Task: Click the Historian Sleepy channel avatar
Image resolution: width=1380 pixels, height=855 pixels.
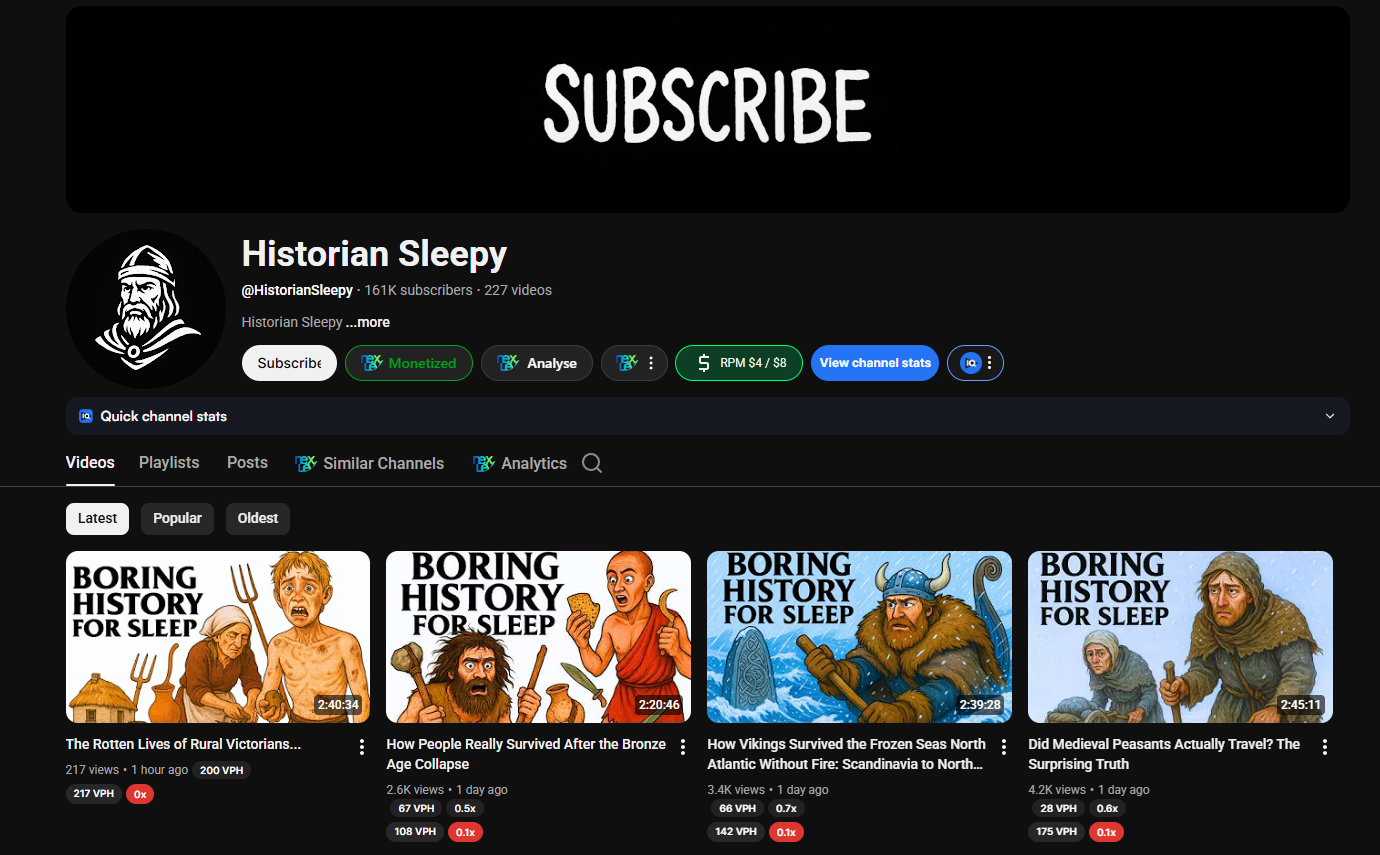Action: pyautogui.click(x=146, y=309)
